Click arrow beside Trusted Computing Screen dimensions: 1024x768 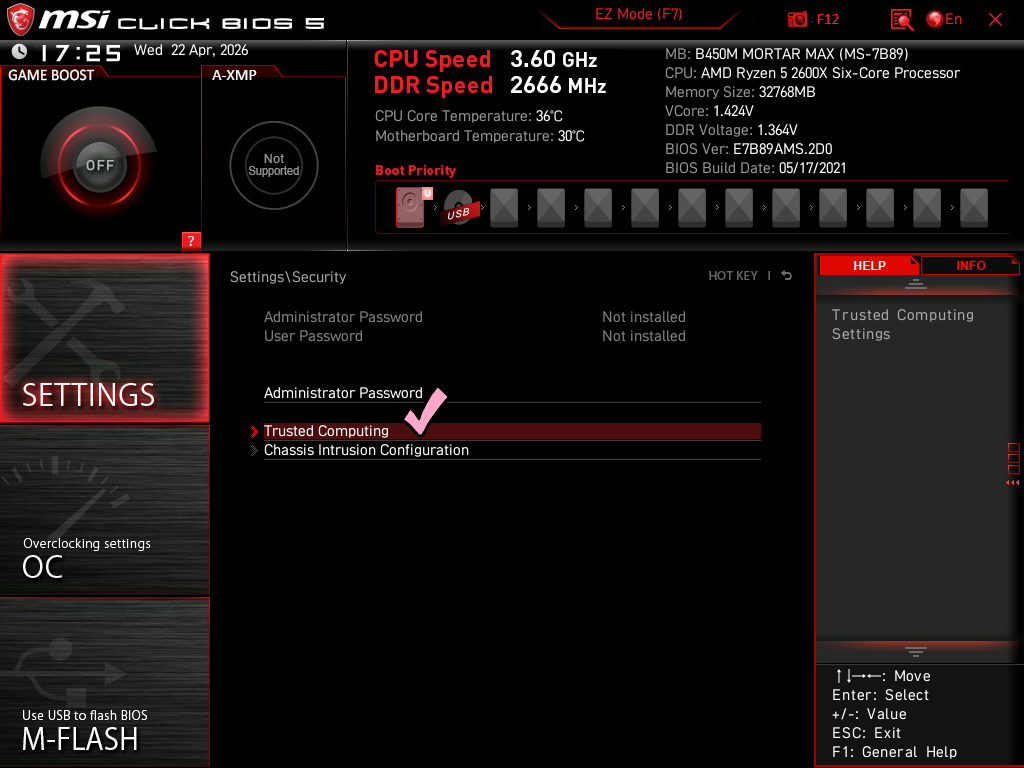(254, 431)
